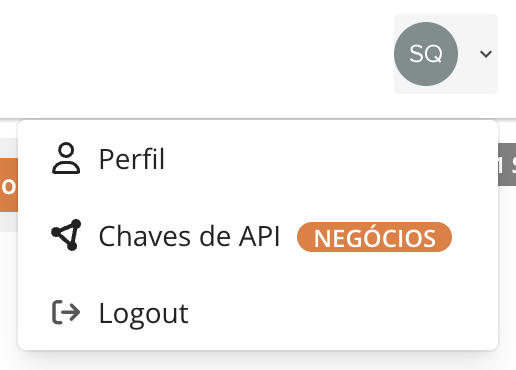This screenshot has width=516, height=370.
Task: Tap the exit-door arrow icon next to Logout
Action: click(66, 312)
